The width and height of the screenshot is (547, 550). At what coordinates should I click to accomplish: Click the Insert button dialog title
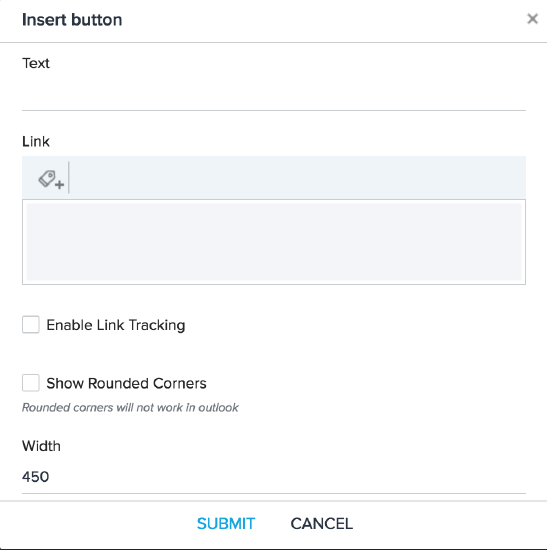click(x=72, y=20)
